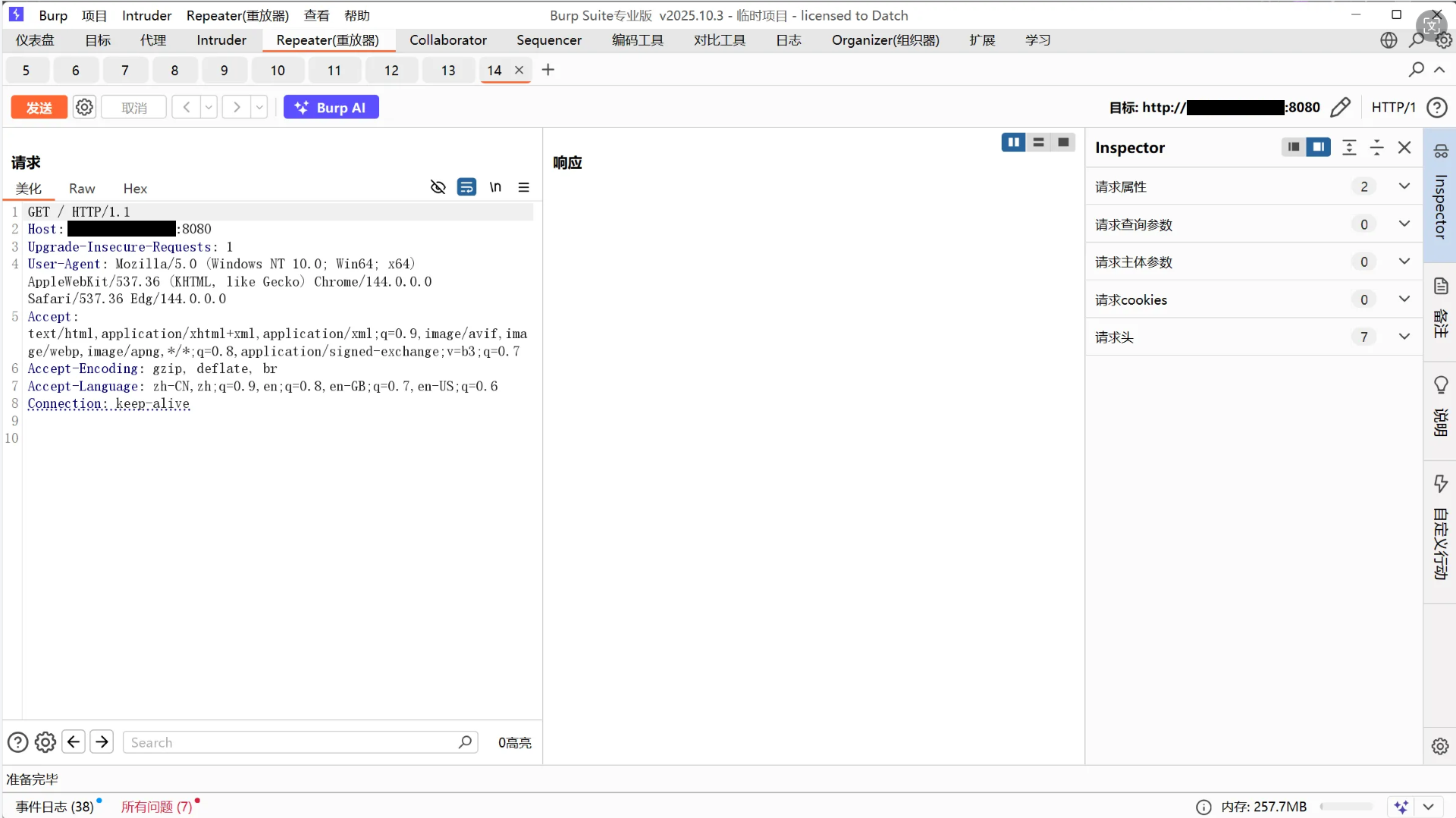Viewport: 1456px width, 818px height.
Task: Switch to combined tabbed request/response layout
Action: click(x=1063, y=143)
